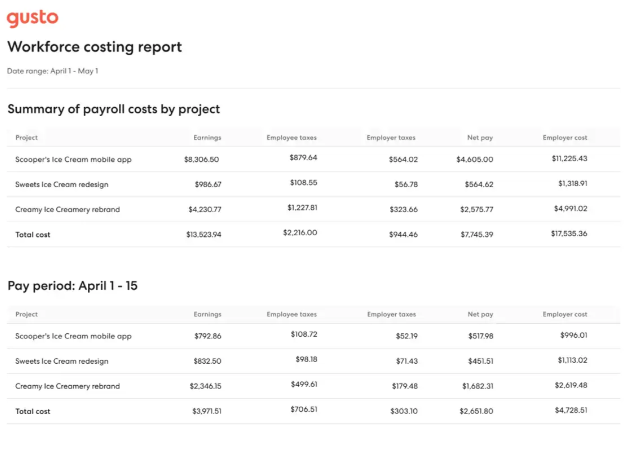Click the Earnings column header in summary table
This screenshot has width=636, height=457.
[207, 137]
